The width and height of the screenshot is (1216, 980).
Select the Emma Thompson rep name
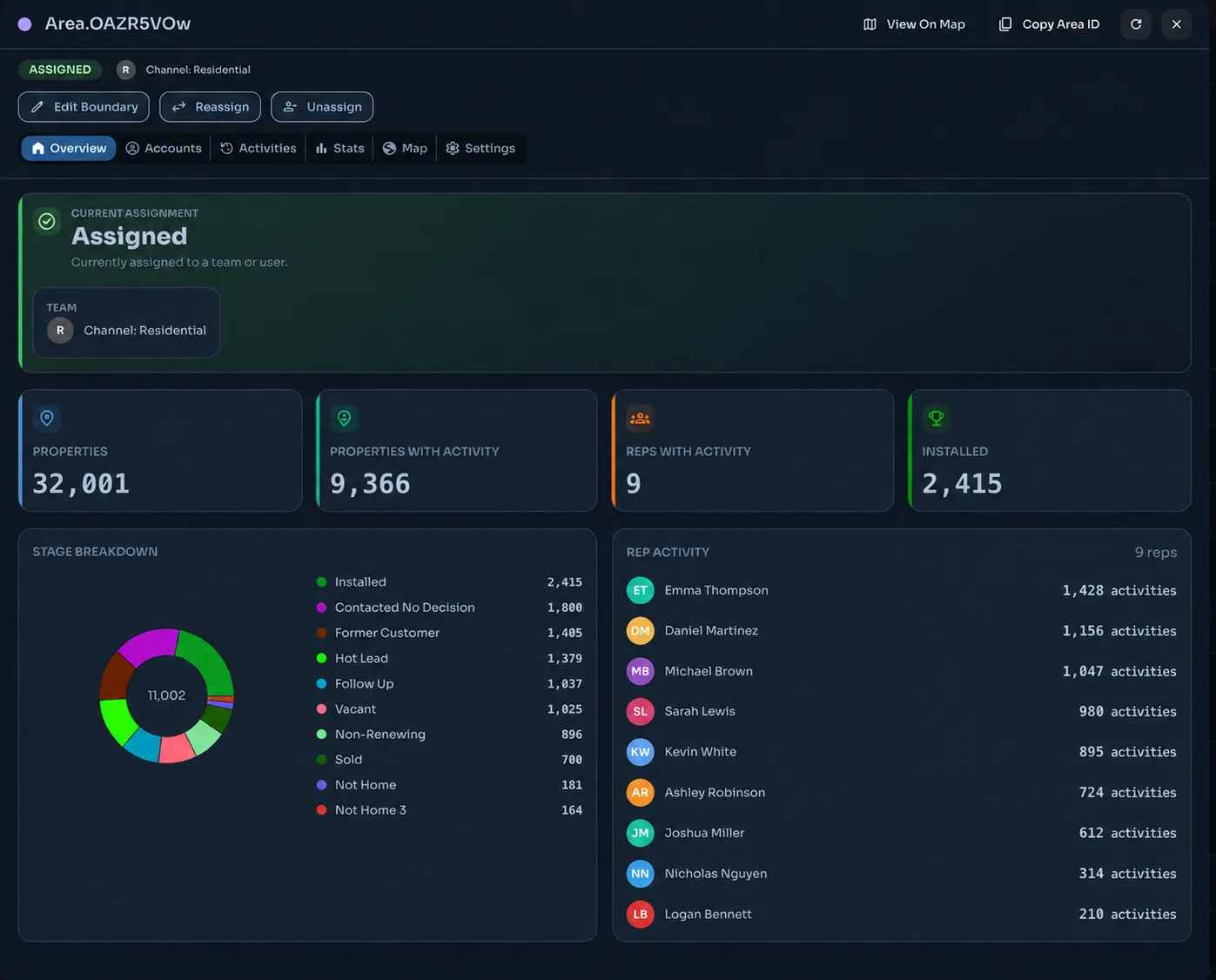point(716,591)
